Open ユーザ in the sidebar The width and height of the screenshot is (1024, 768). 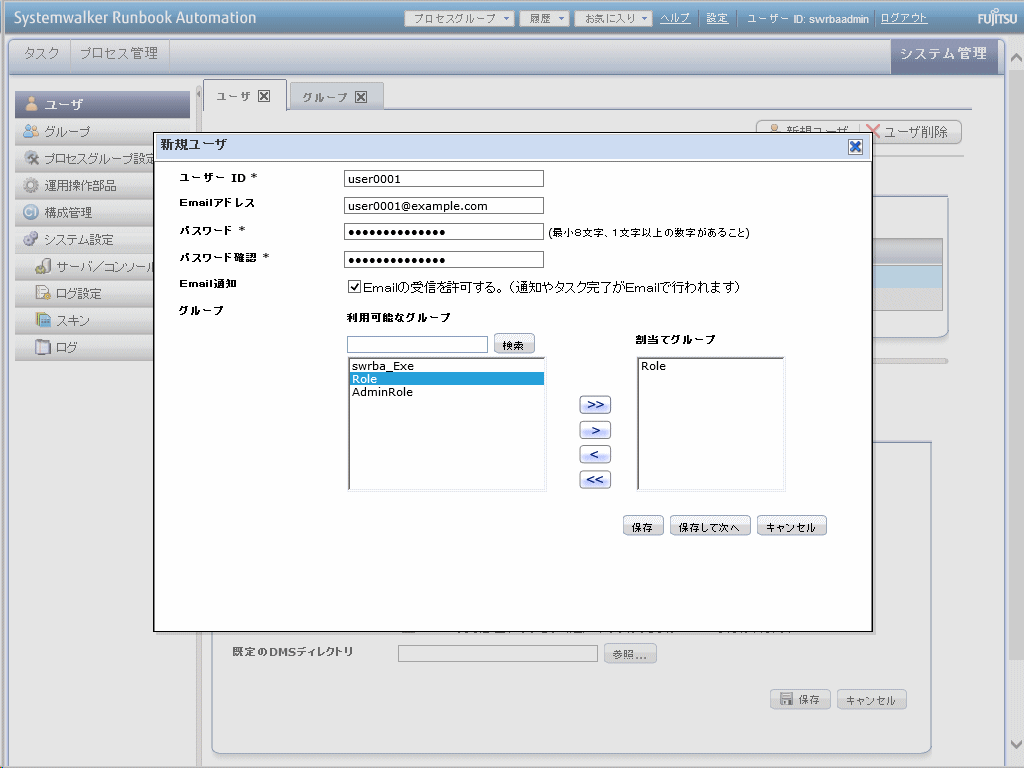103,104
